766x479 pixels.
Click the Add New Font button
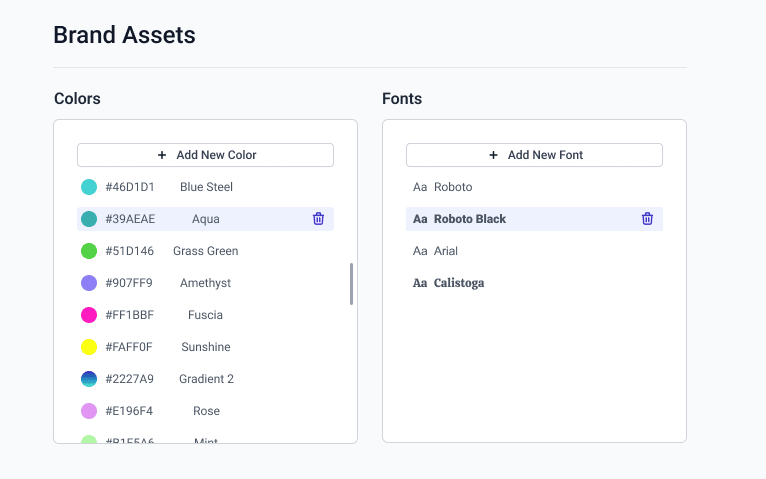coord(534,155)
